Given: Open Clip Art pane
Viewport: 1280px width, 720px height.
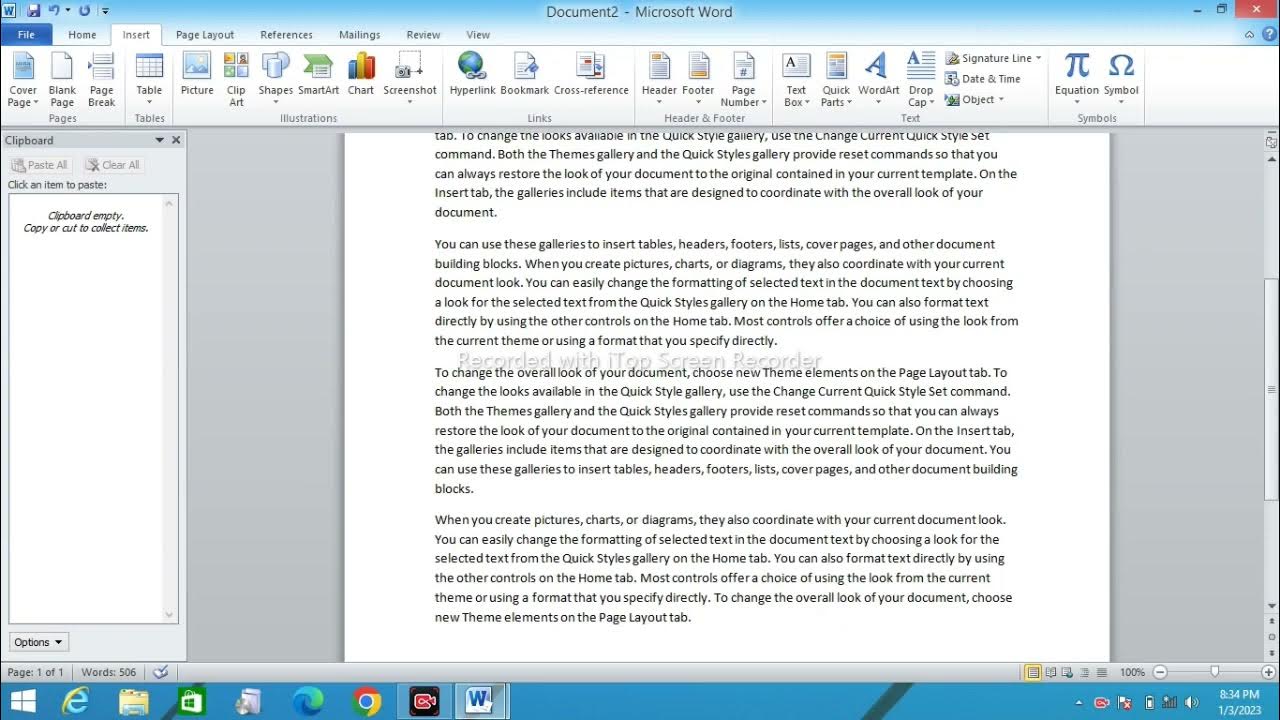Looking at the screenshot, I should pos(236,80).
